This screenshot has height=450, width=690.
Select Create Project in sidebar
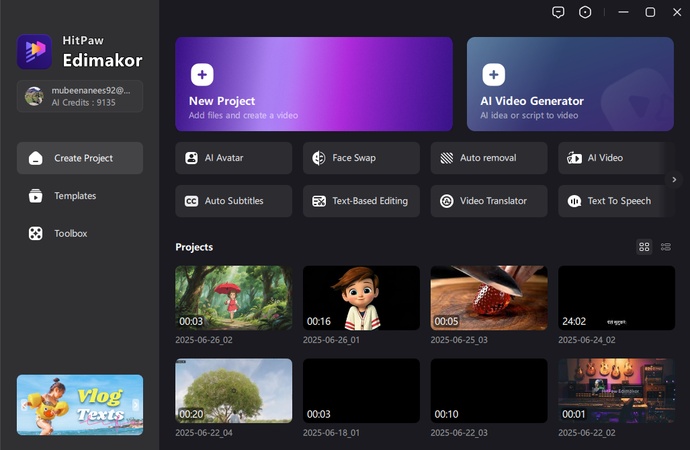80,158
